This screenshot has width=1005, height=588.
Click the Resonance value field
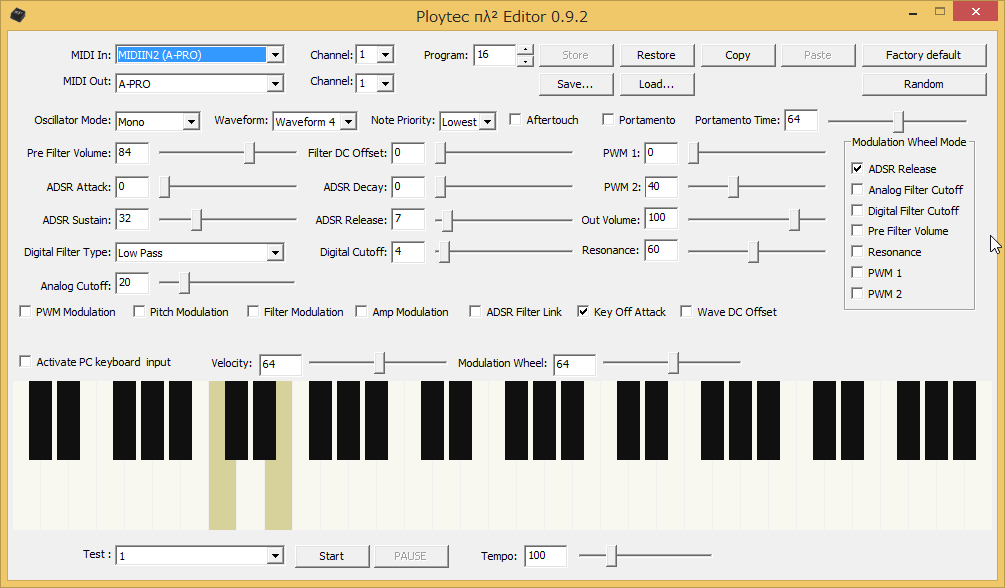661,250
